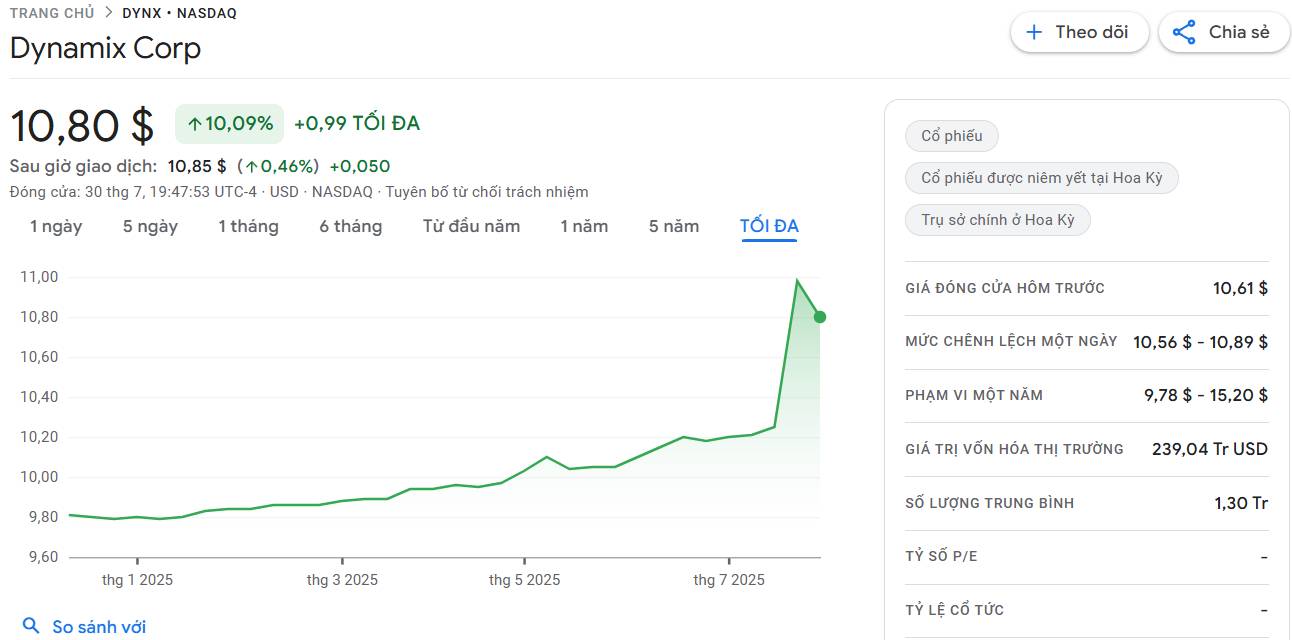The image size is (1292, 640).
Task: Click the green endpoint dot on the chart
Action: pyautogui.click(x=820, y=317)
